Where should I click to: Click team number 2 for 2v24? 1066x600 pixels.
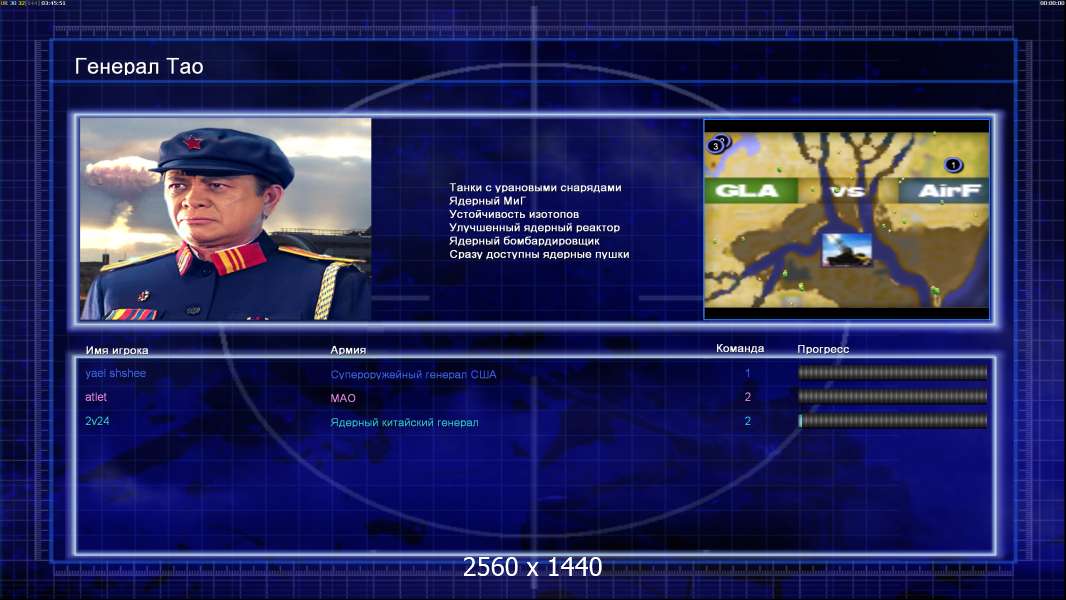(x=747, y=421)
